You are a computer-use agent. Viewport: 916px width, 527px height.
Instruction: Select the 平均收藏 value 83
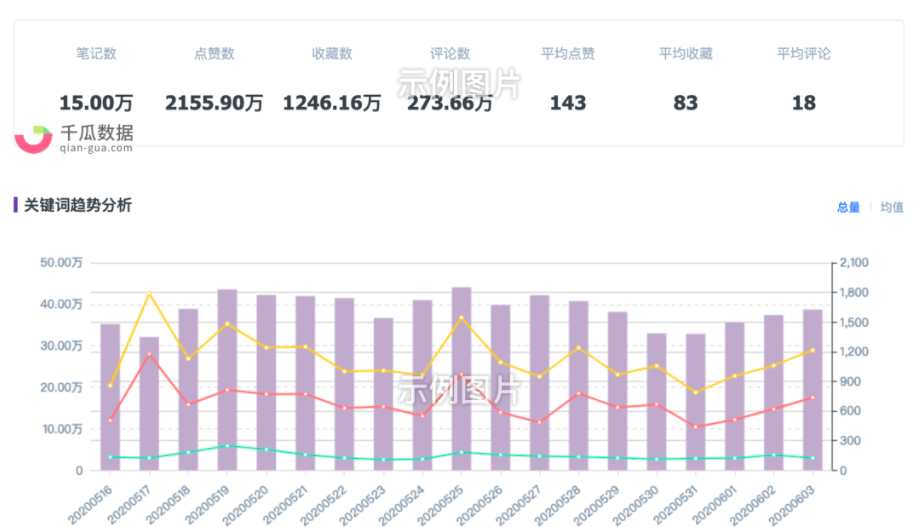click(686, 103)
